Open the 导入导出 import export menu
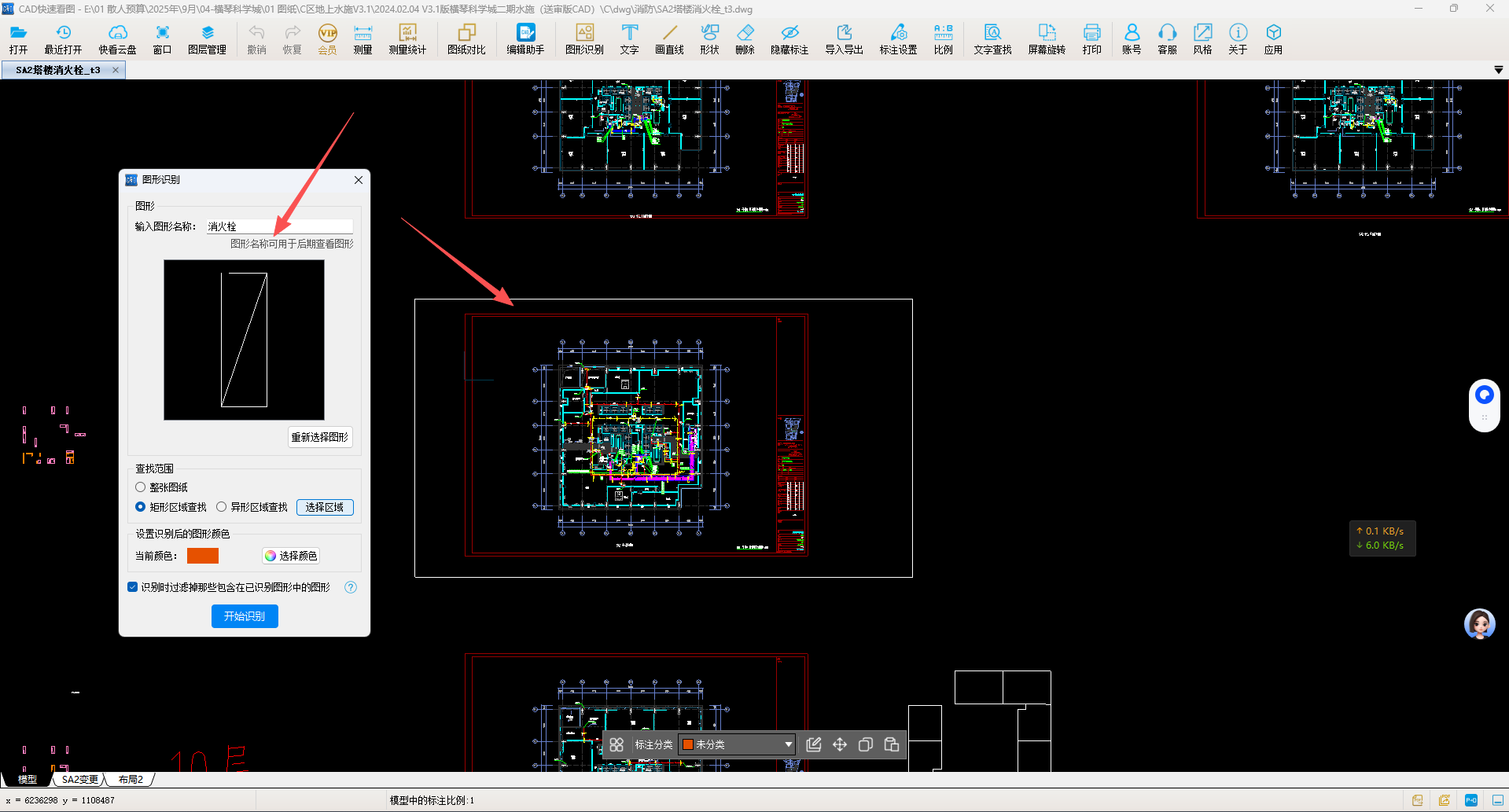The width and height of the screenshot is (1509, 812). coord(844,39)
